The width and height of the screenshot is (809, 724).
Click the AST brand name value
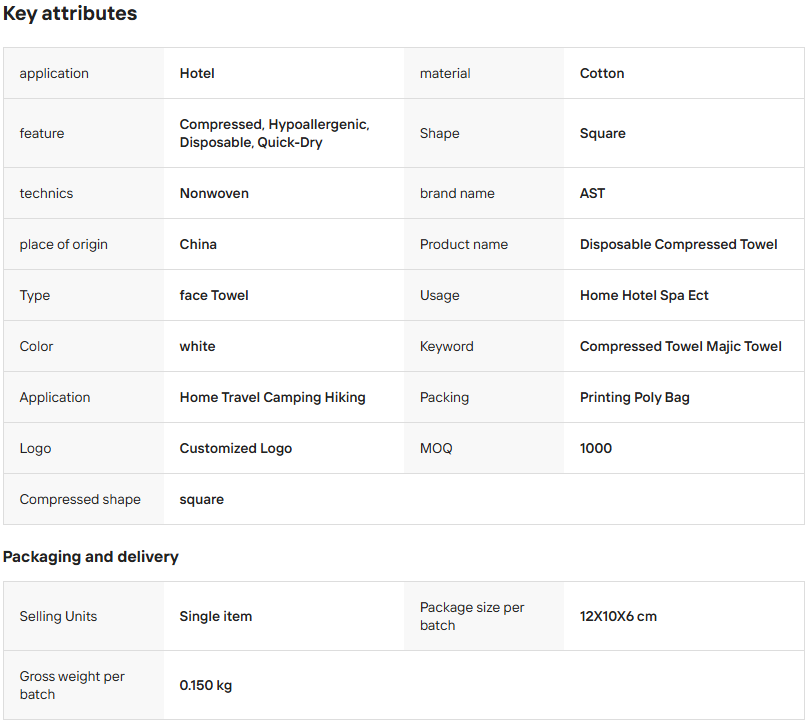coord(592,193)
